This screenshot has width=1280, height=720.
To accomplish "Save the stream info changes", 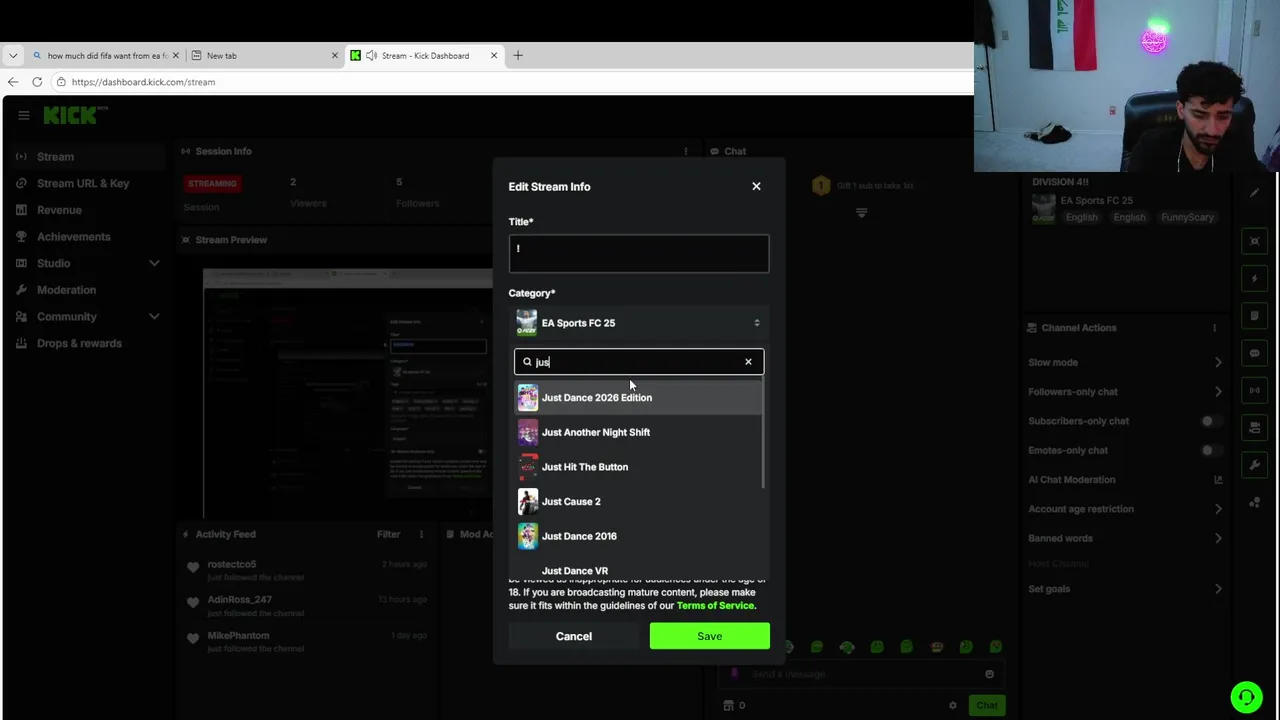I will point(709,636).
